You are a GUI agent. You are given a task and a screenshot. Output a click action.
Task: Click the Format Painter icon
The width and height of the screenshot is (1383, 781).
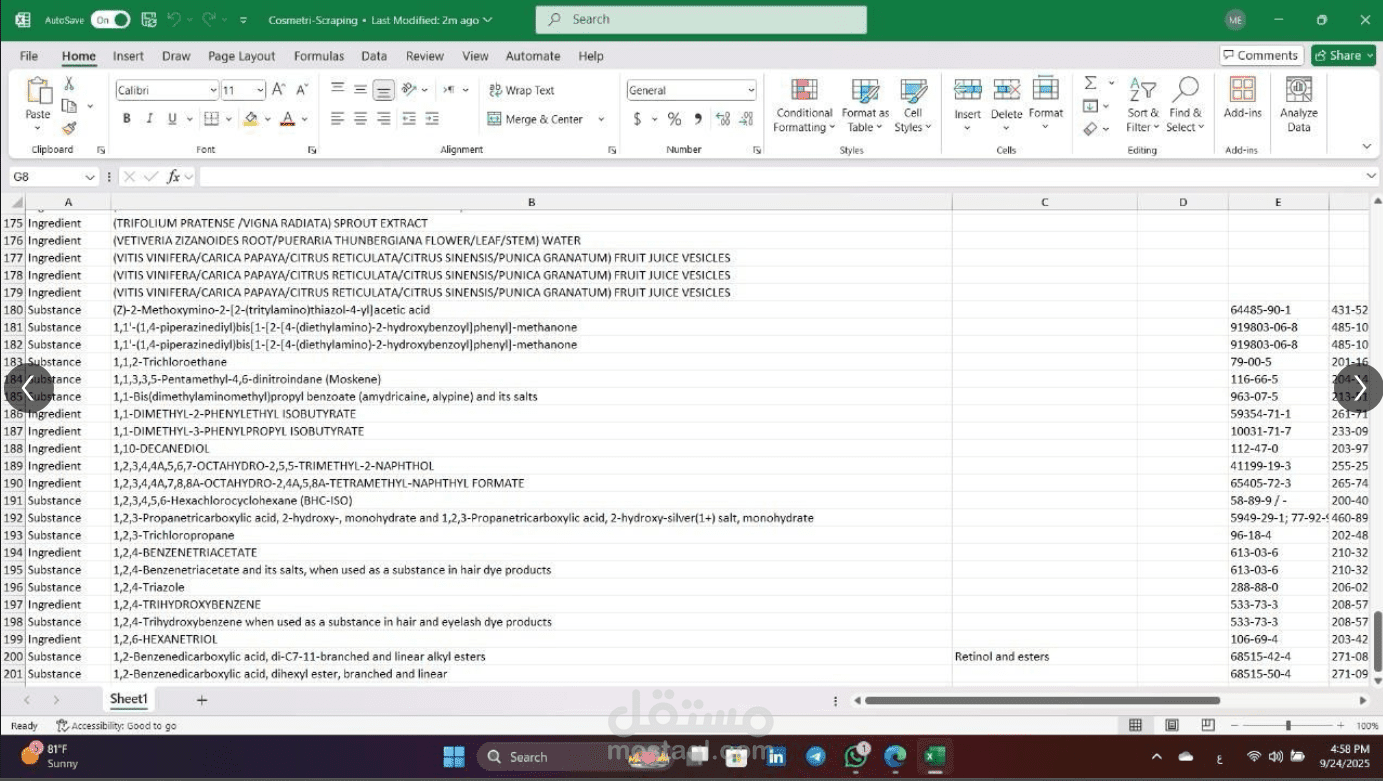(x=67, y=127)
